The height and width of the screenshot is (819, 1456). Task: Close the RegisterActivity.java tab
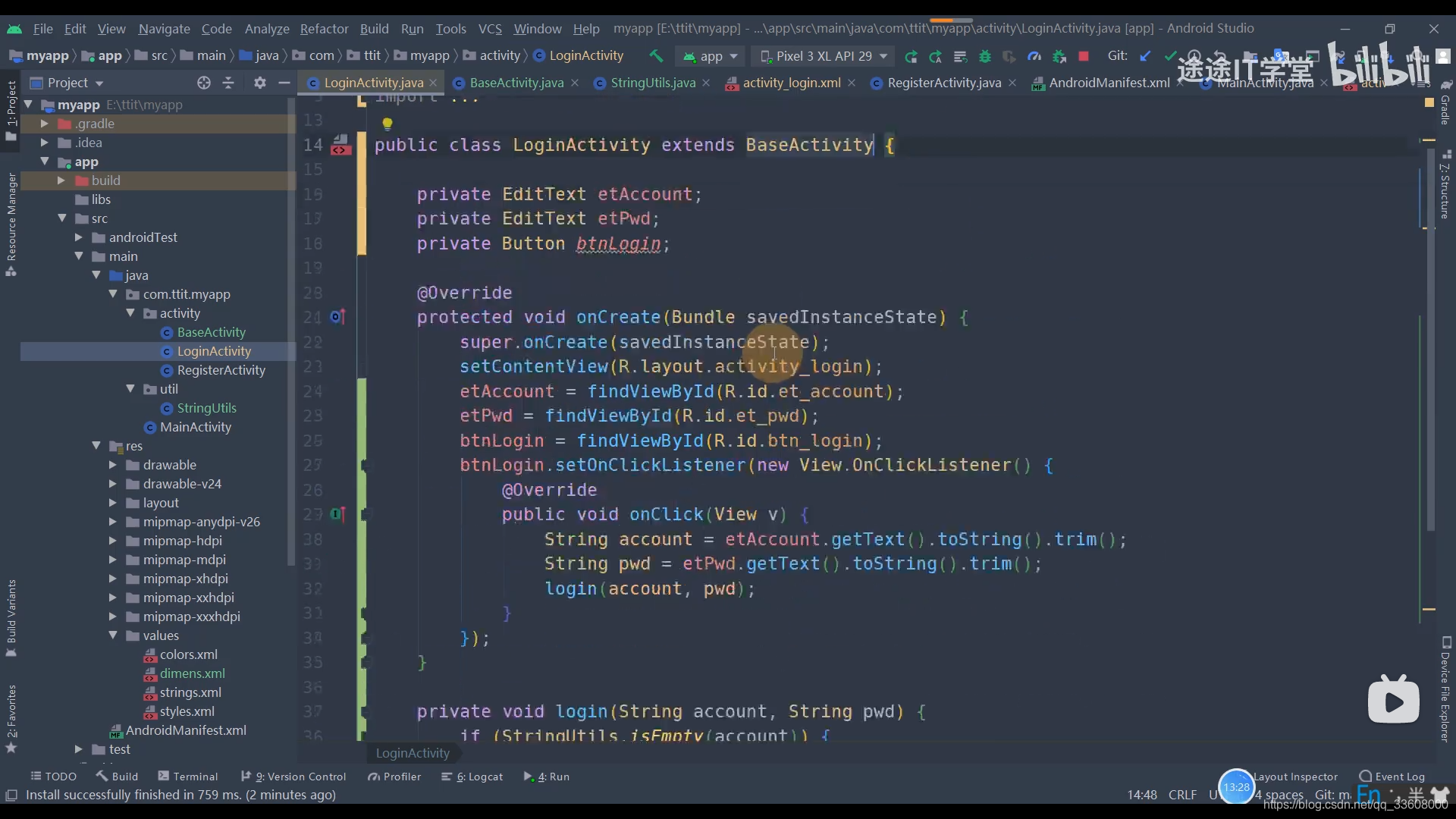[x=1012, y=83]
